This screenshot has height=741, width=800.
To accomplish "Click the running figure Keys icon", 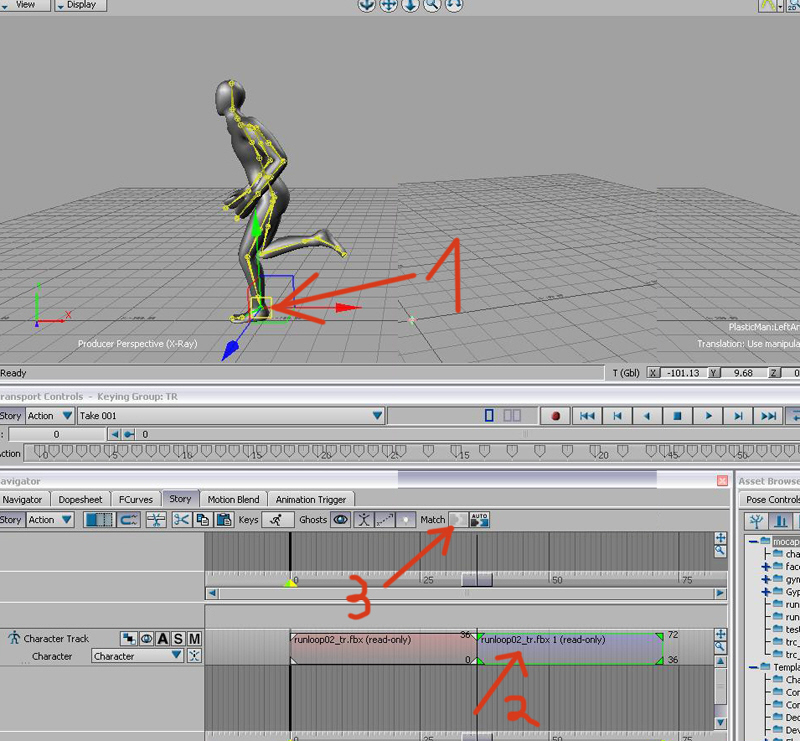I will (x=277, y=520).
